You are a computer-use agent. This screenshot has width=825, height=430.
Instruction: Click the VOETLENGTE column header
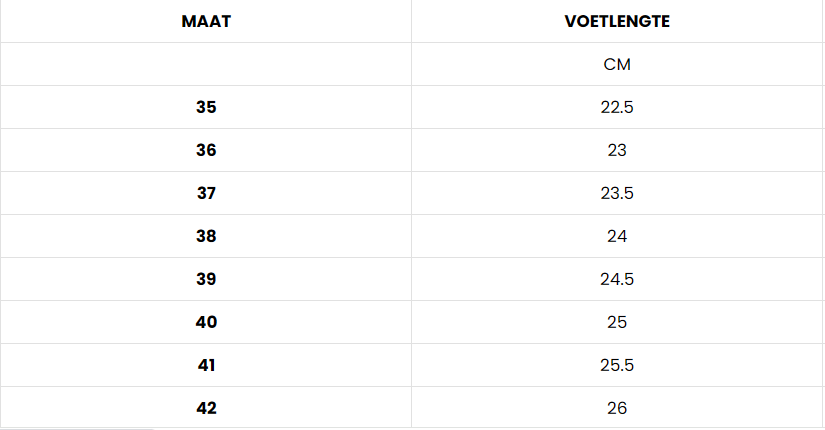coord(617,21)
